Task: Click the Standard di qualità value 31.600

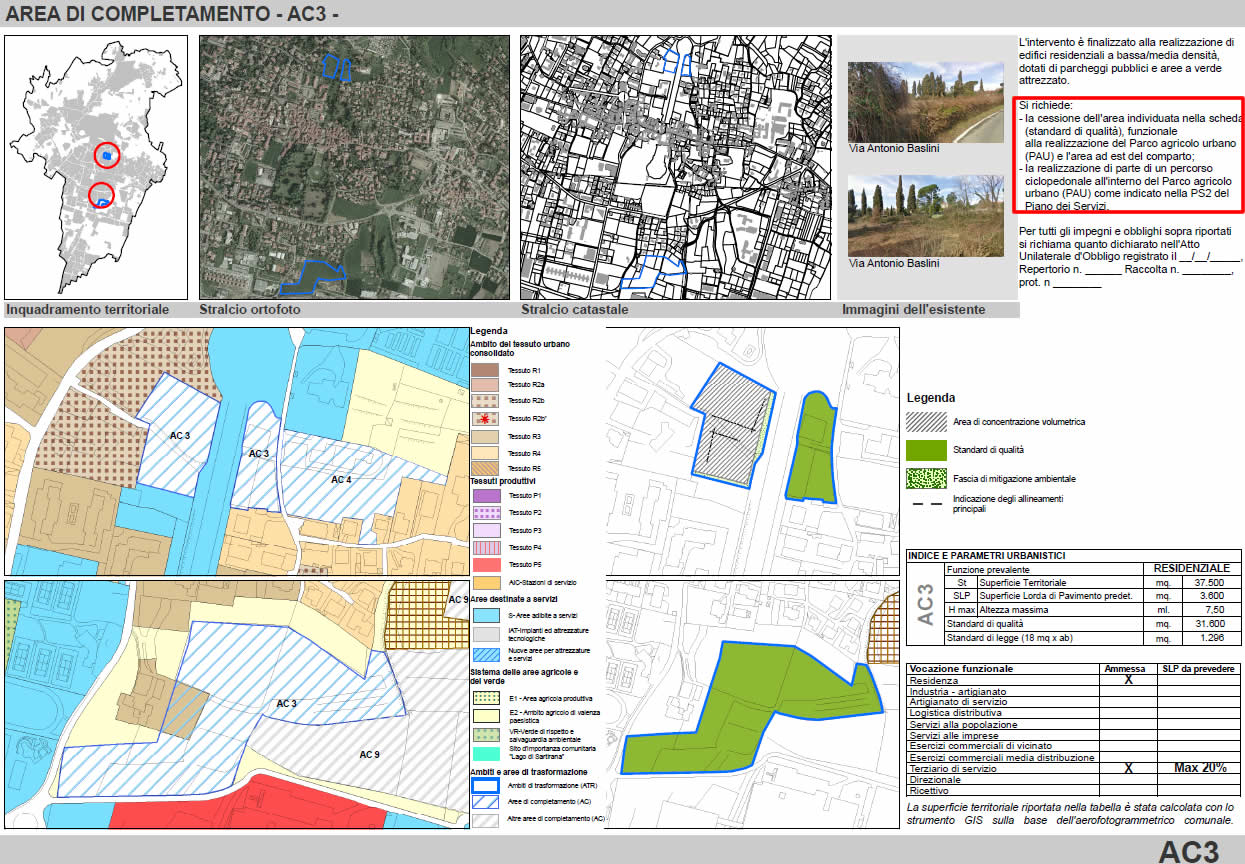Action: coord(1210,623)
